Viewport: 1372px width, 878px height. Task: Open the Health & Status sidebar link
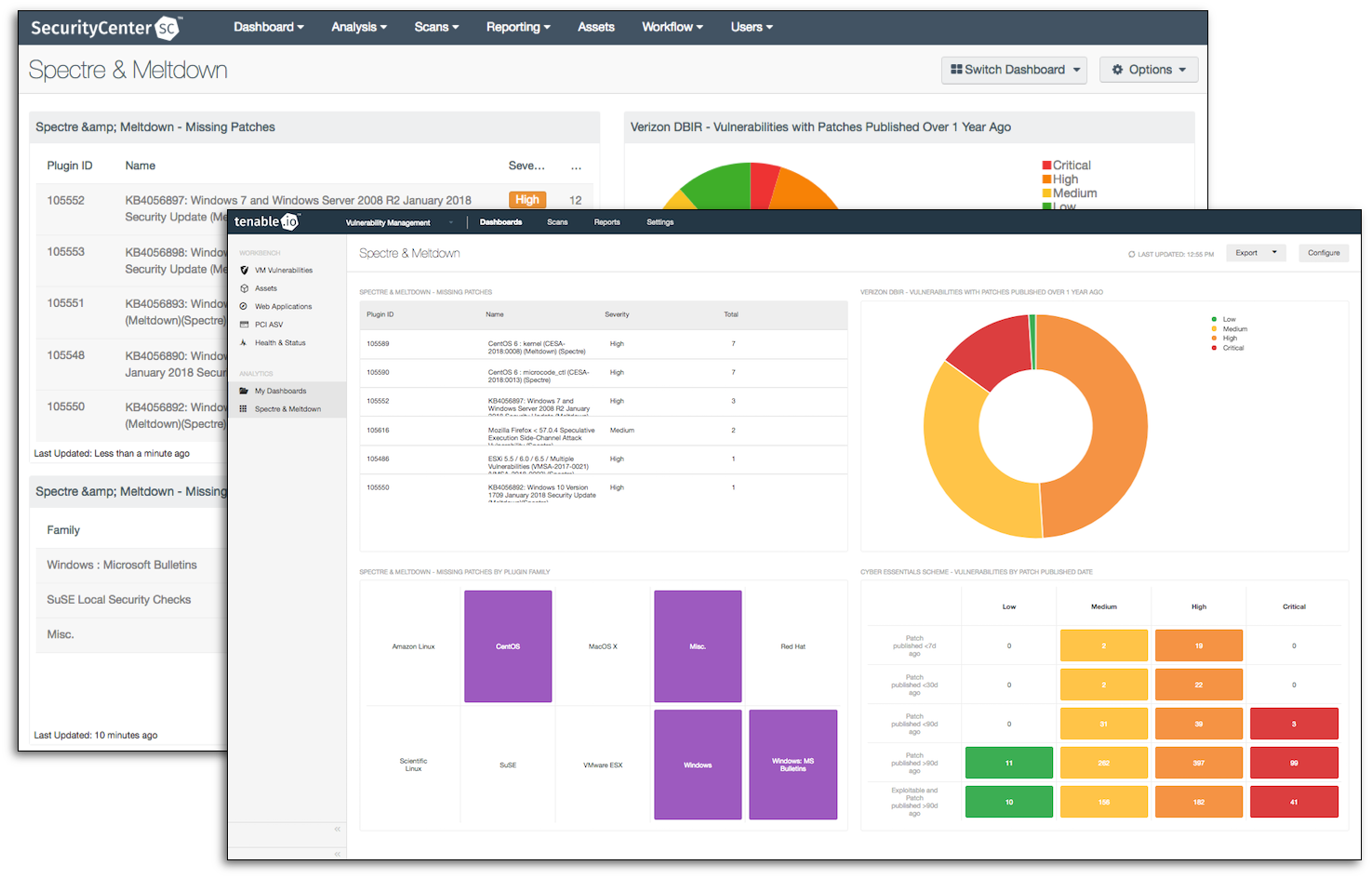[280, 342]
